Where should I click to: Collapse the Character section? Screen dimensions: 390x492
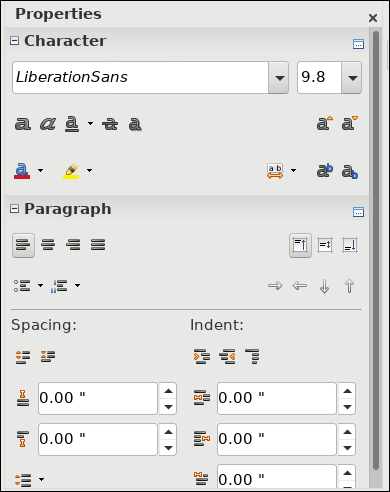tap(14, 41)
